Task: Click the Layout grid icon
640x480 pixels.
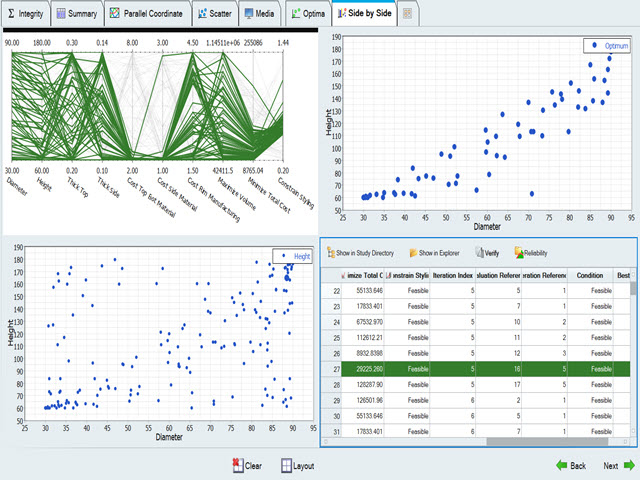Action: [x=287, y=466]
